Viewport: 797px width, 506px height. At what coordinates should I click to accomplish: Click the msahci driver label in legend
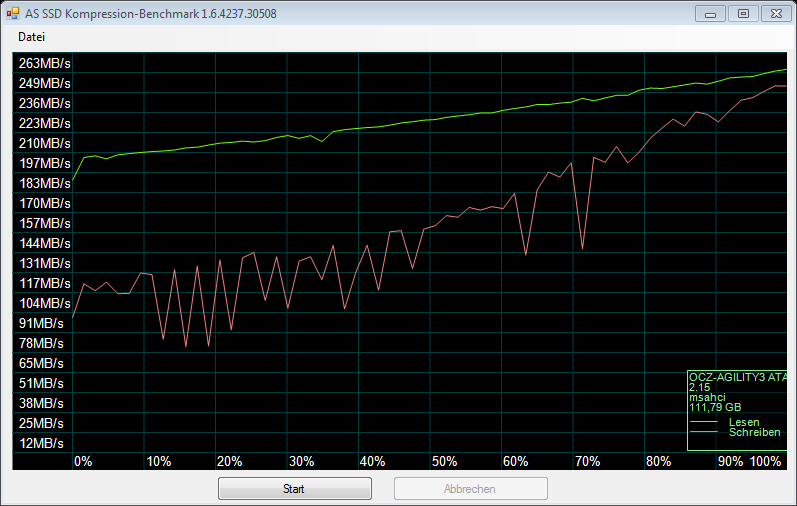708,397
